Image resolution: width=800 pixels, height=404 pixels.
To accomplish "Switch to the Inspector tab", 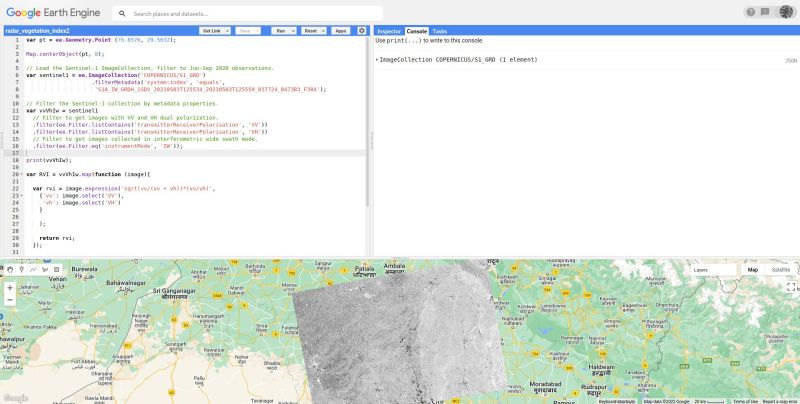I will coord(389,31).
